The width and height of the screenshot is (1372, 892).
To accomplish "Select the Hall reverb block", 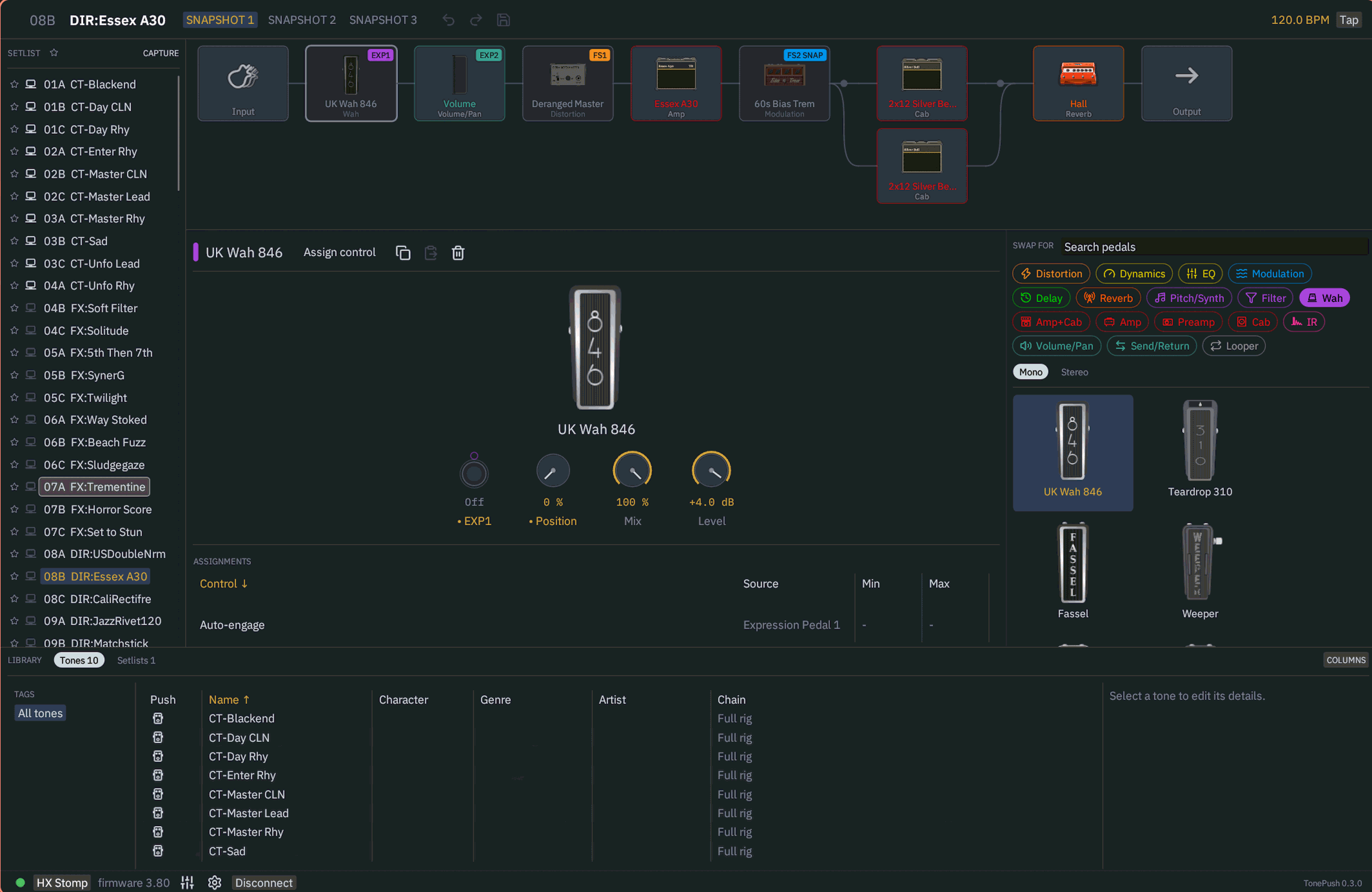I will point(1078,84).
